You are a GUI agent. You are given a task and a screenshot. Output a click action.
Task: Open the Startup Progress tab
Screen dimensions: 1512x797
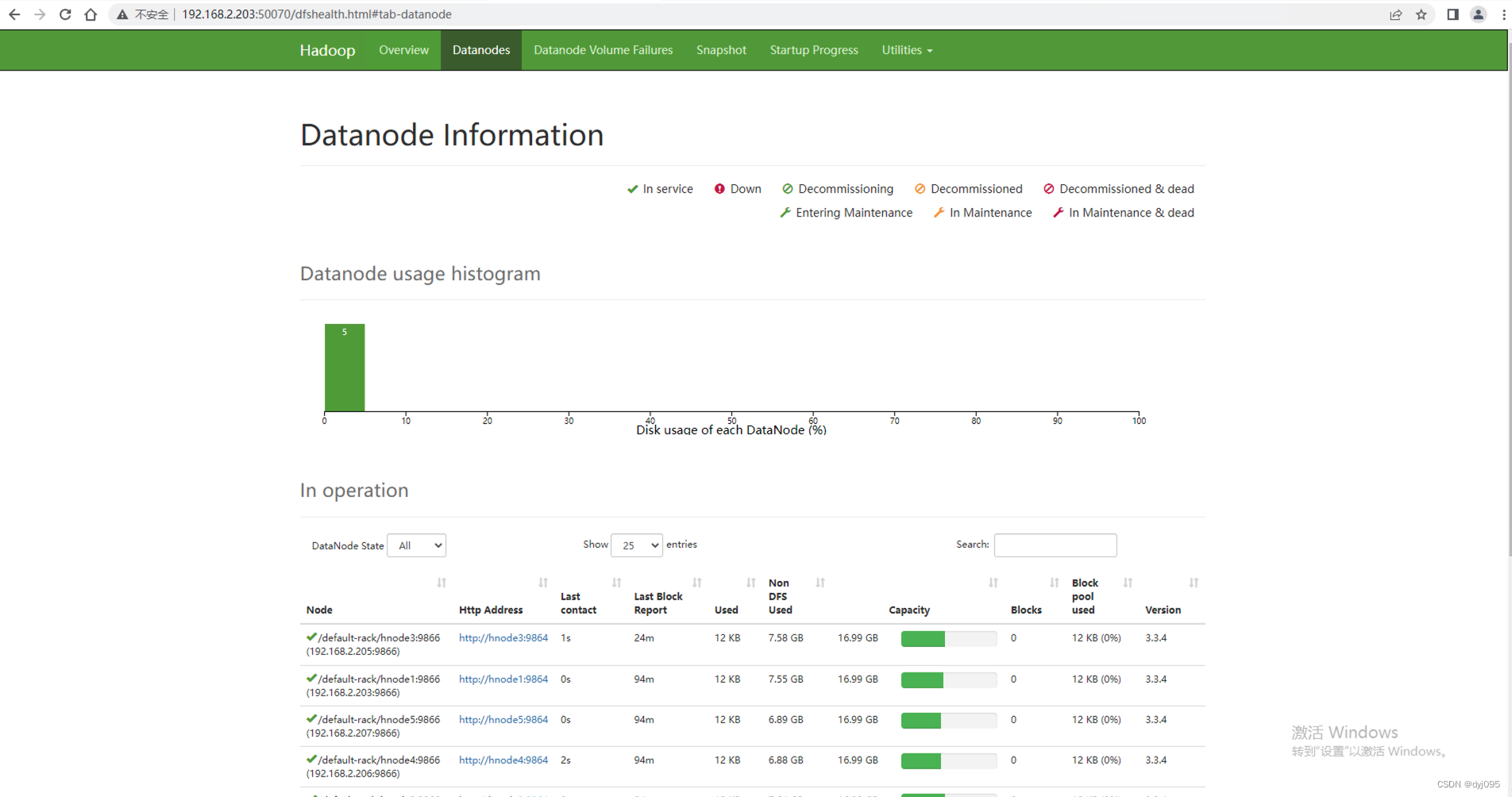(x=814, y=50)
